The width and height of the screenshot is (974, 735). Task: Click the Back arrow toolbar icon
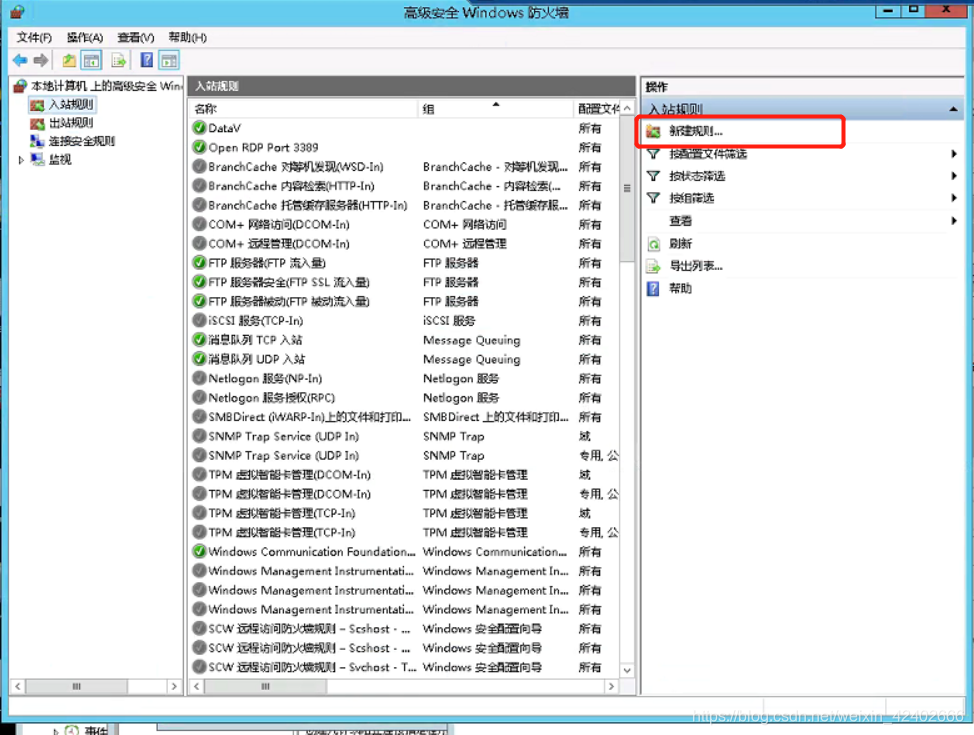[20, 60]
